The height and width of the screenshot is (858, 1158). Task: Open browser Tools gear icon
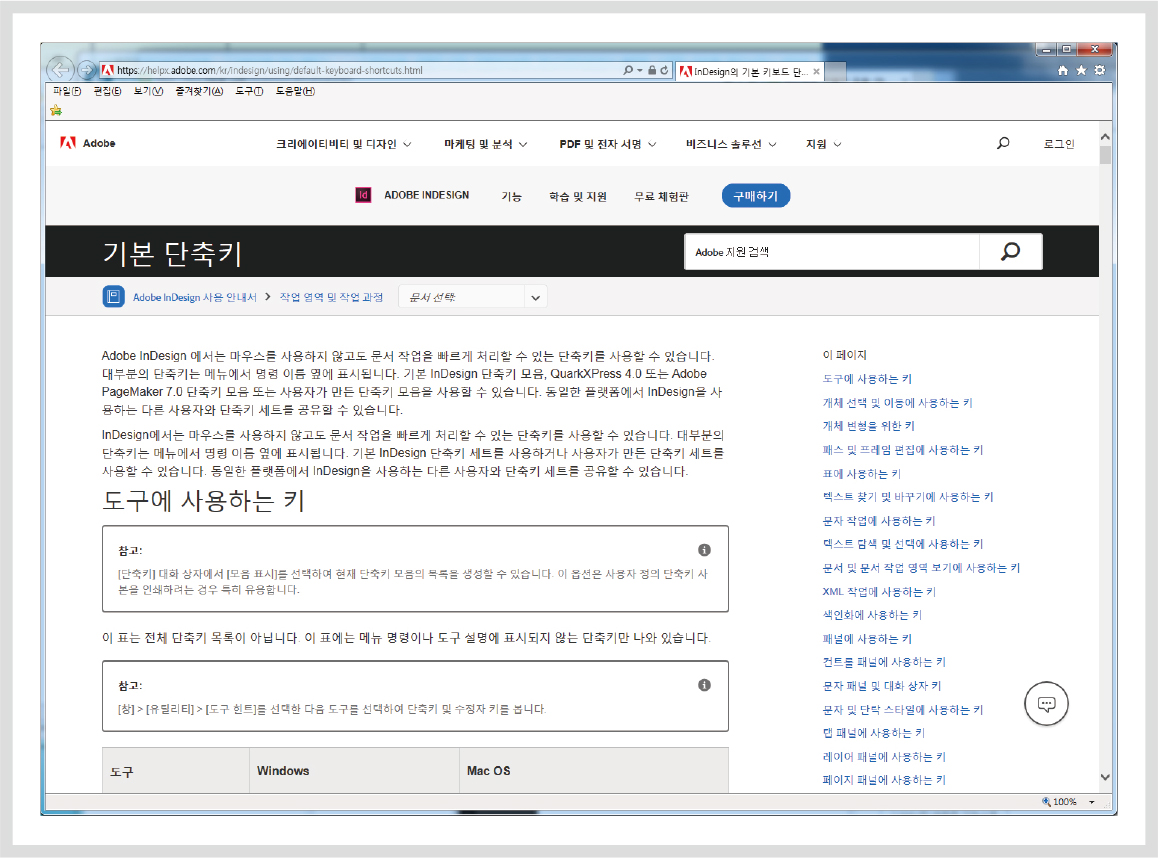point(1100,70)
